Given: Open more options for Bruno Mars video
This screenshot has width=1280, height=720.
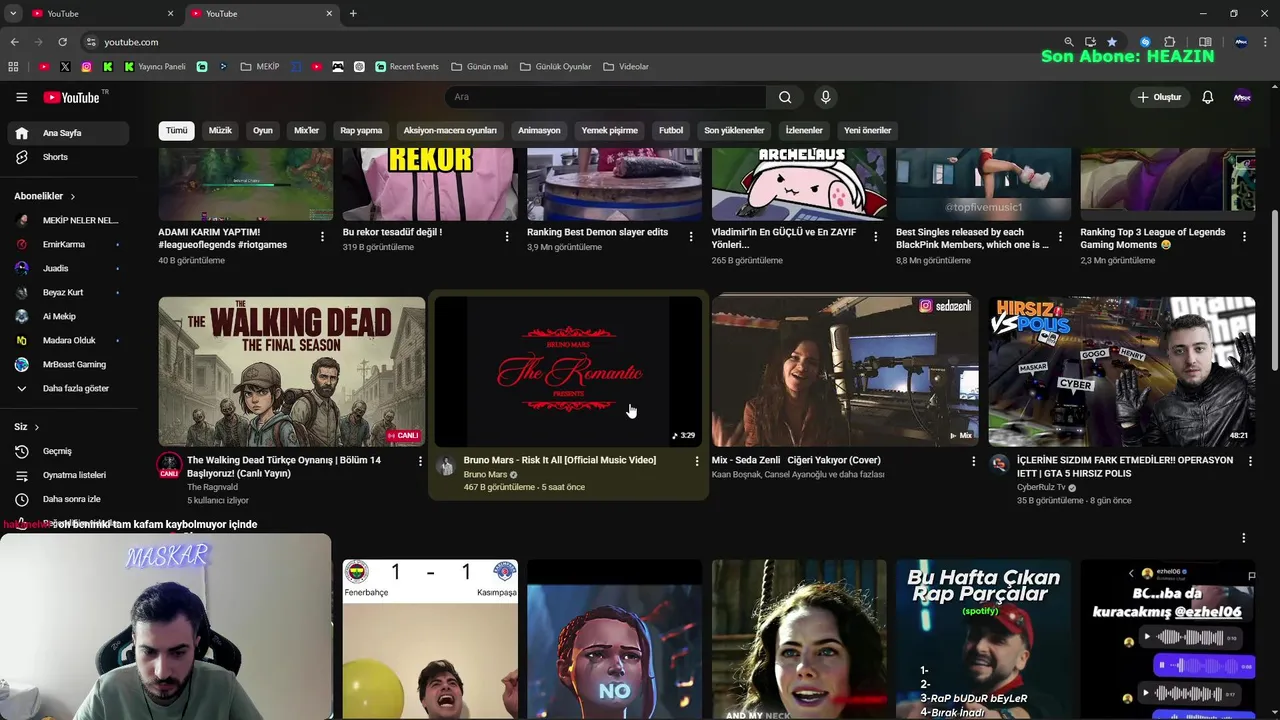Looking at the screenshot, I should click(697, 461).
